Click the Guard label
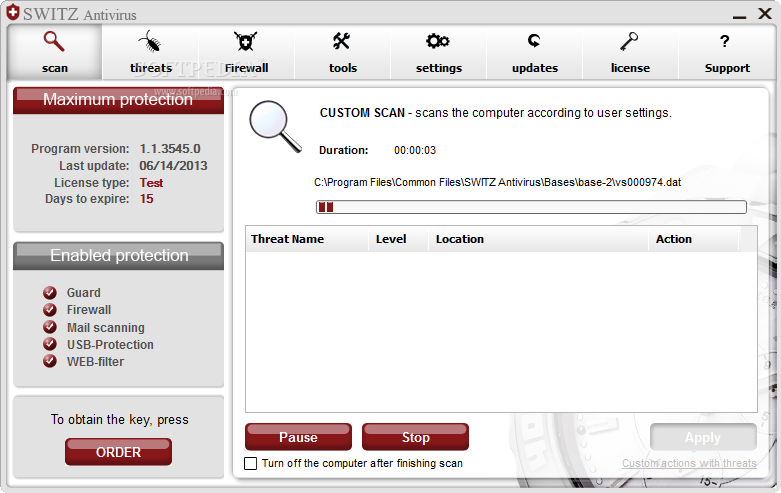The image size is (781, 493). (x=84, y=293)
